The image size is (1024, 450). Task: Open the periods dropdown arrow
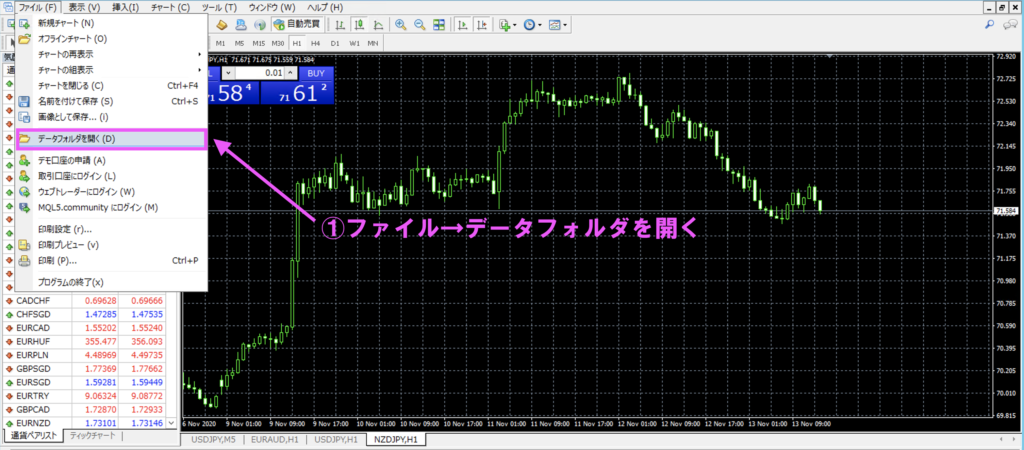pyautogui.click(x=540, y=25)
